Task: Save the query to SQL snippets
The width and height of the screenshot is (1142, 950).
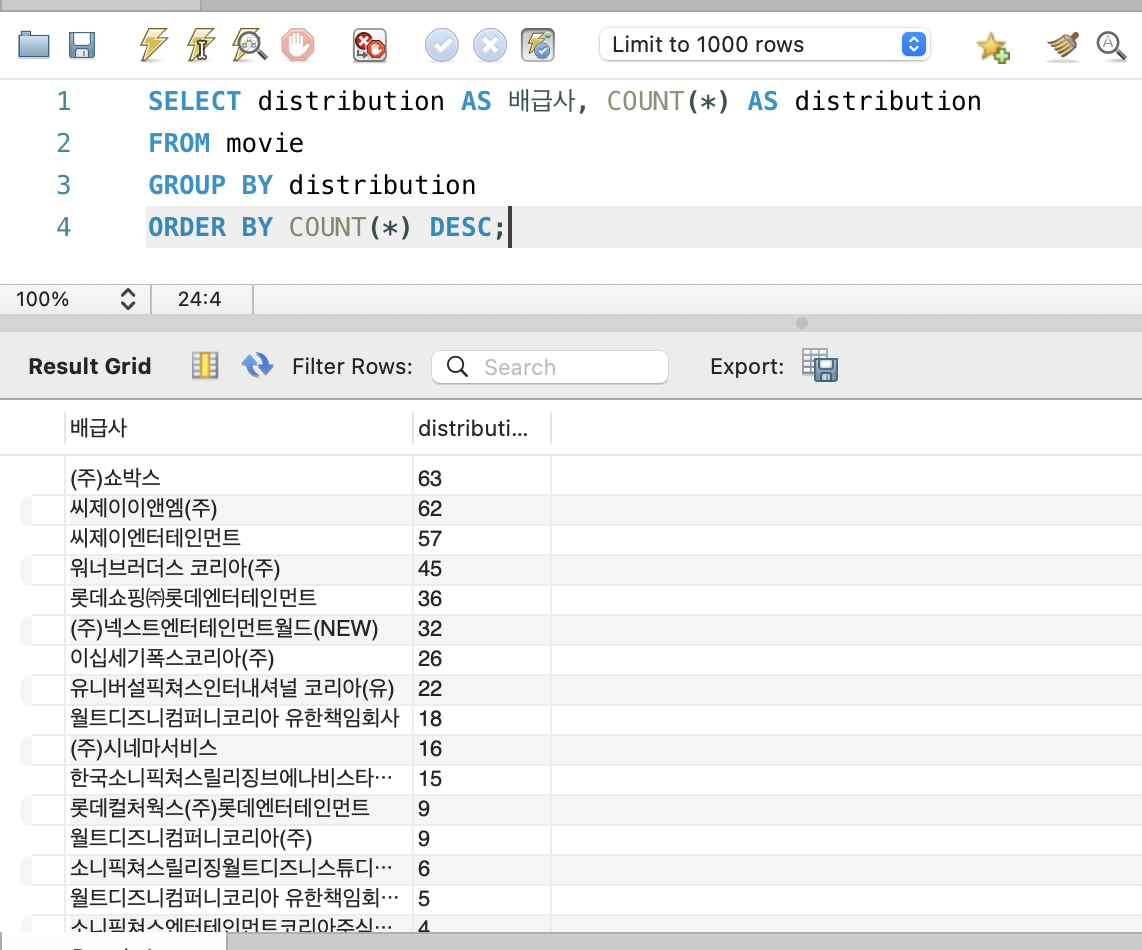Action: click(993, 45)
